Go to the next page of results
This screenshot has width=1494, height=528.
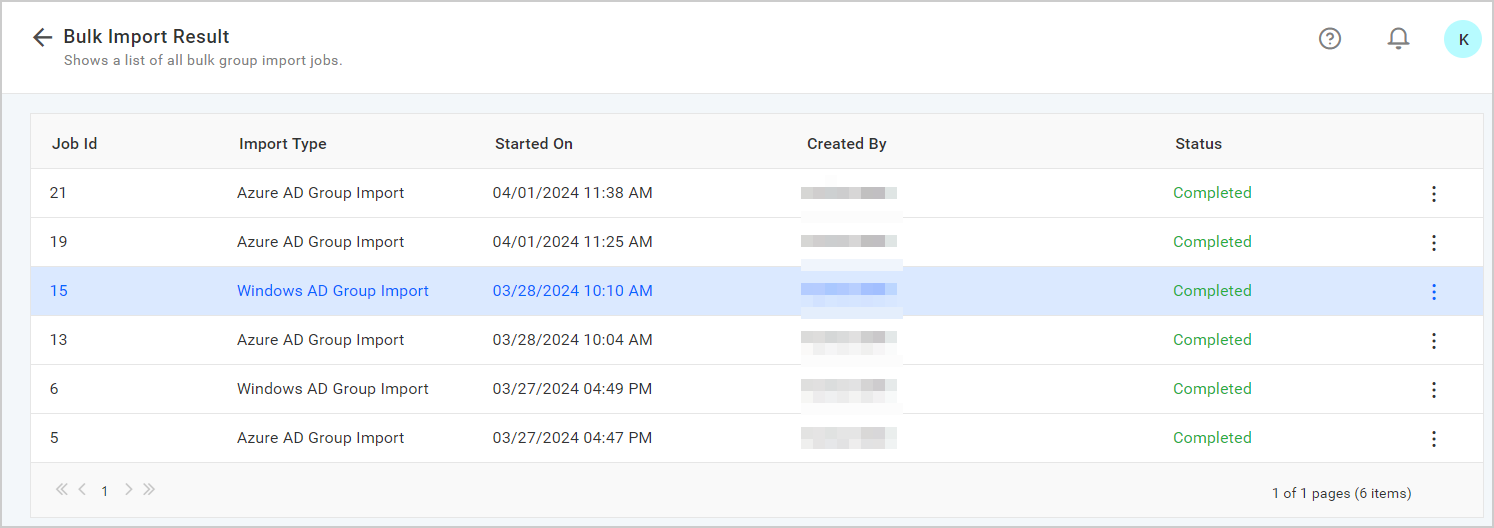click(x=128, y=490)
